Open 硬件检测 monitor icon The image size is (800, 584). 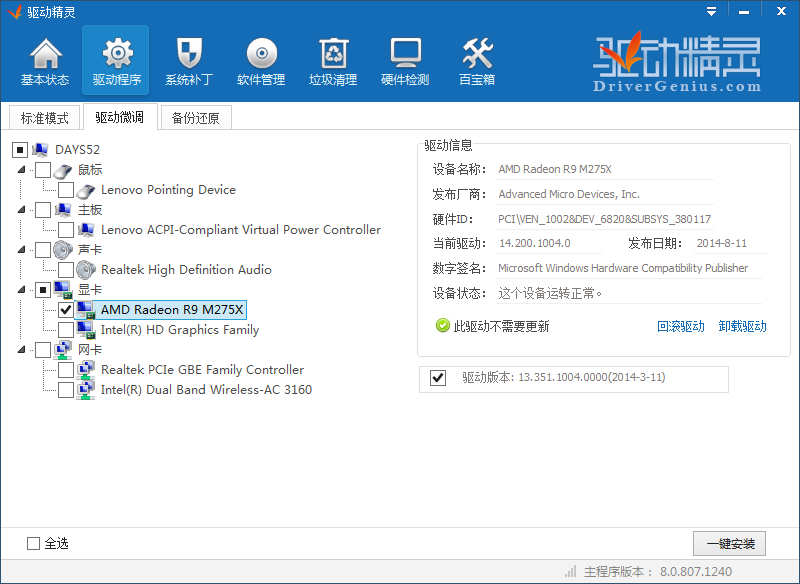(406, 53)
